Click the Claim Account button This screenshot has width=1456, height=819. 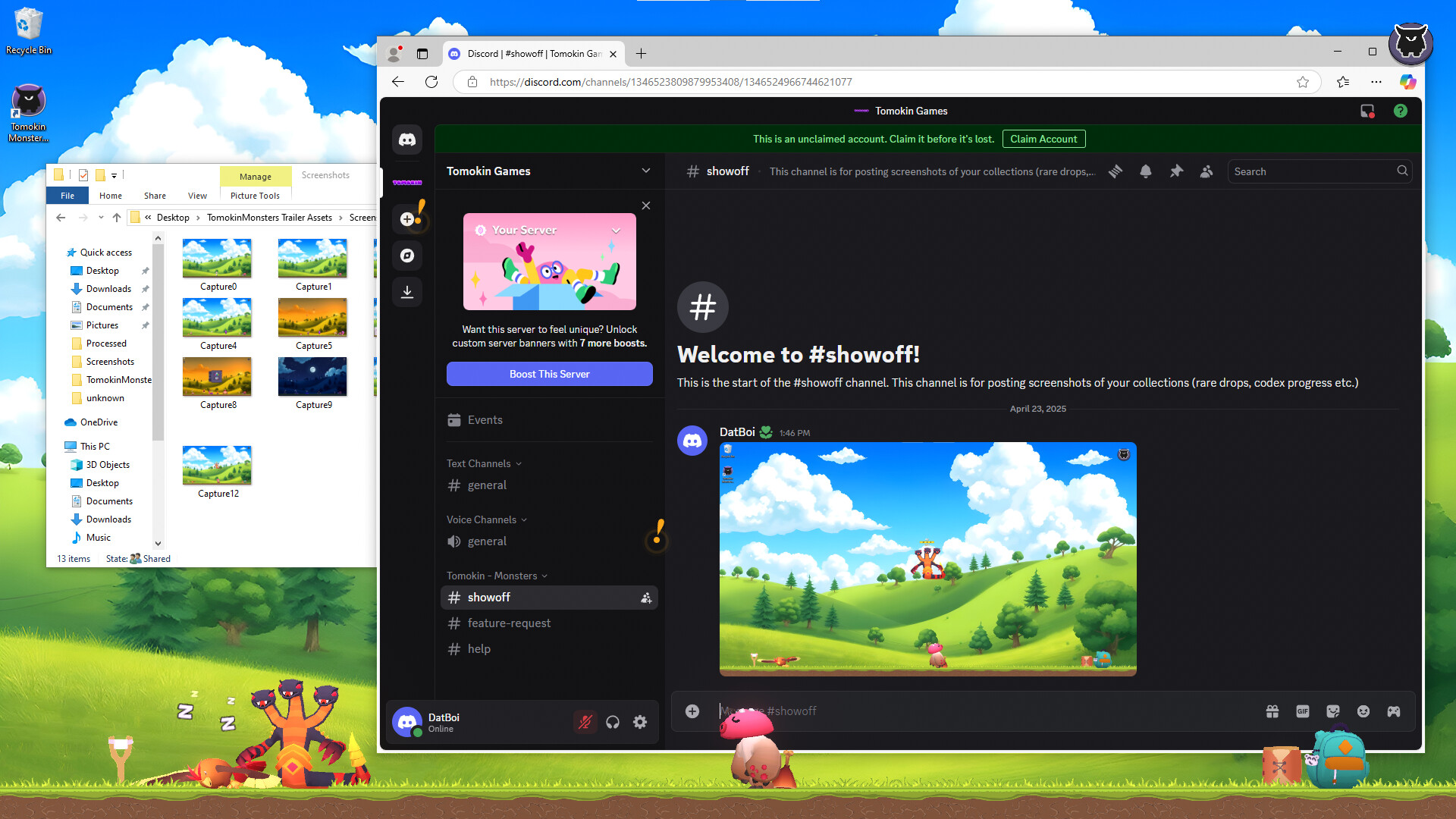1043,139
